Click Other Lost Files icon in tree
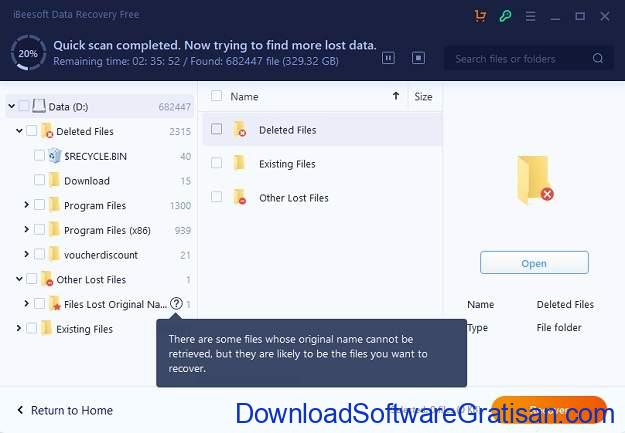Viewport: 625px width, 433px height. tap(47, 279)
